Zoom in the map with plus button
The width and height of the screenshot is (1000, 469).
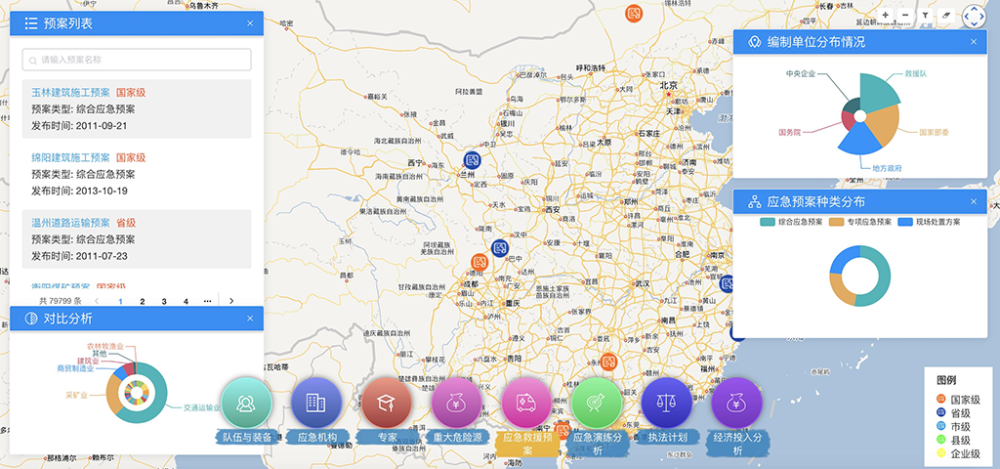[x=886, y=15]
